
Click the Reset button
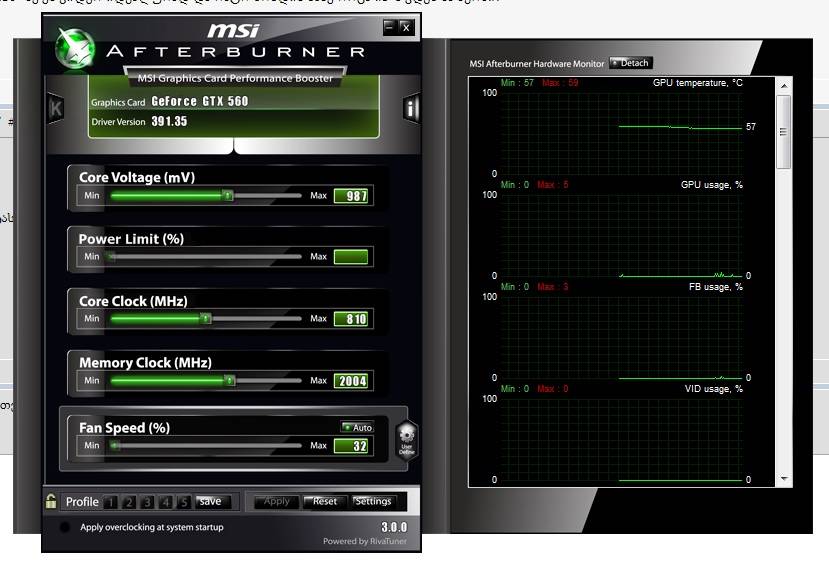click(324, 501)
